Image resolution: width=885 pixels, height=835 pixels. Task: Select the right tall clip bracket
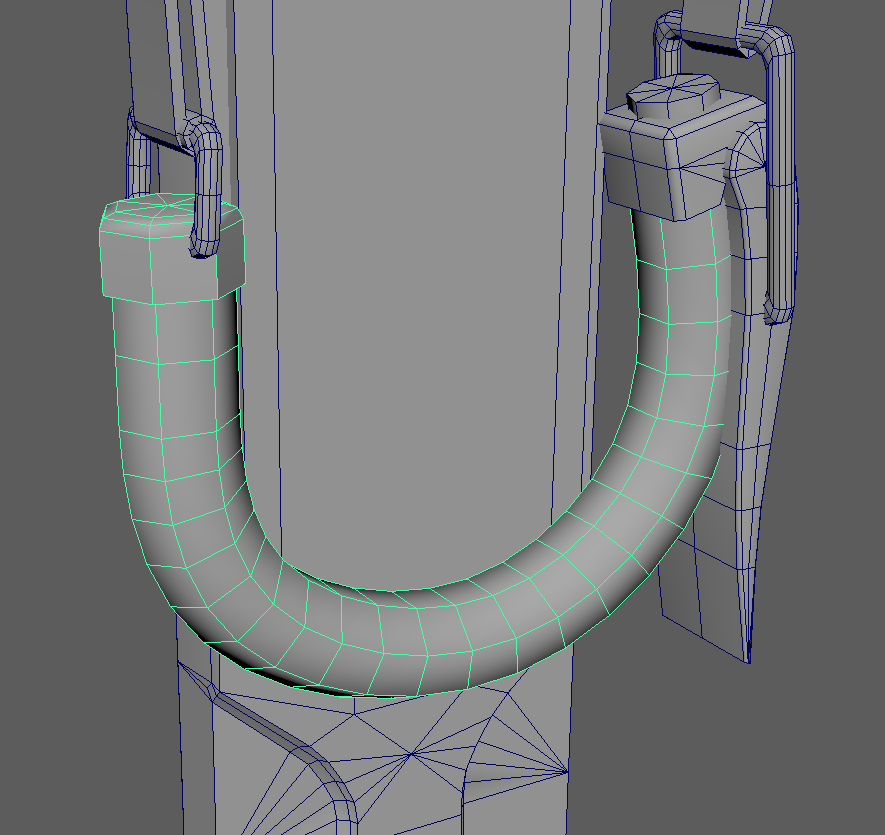(779, 169)
